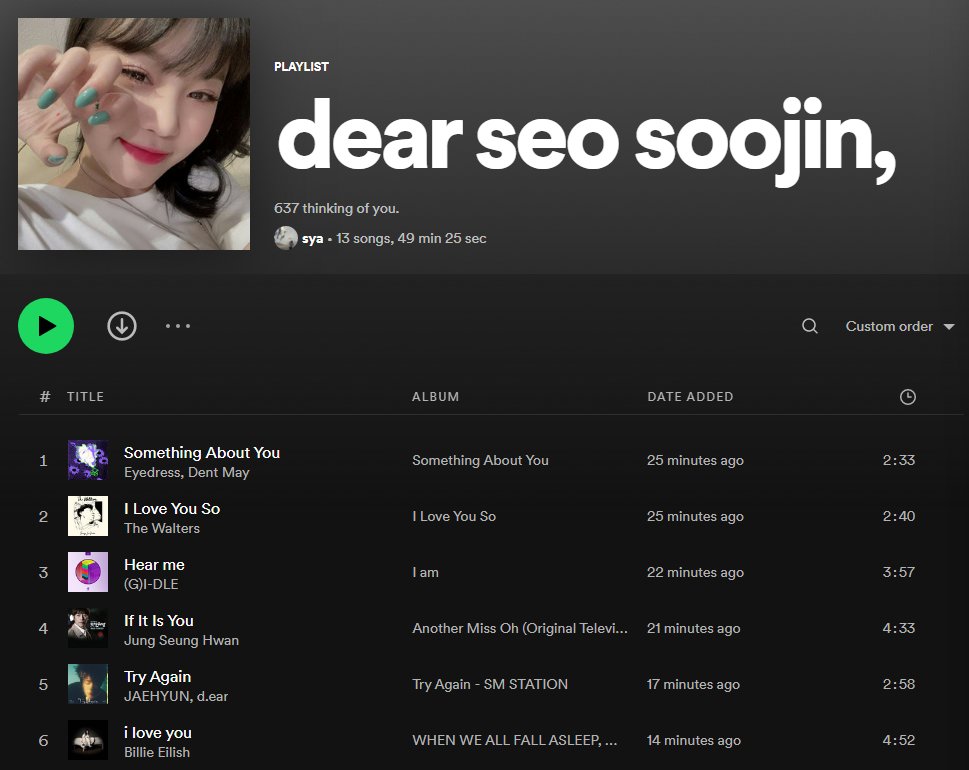Open the Try Again - SM STATION album
Image resolution: width=969 pixels, height=770 pixels.
tap(490, 684)
